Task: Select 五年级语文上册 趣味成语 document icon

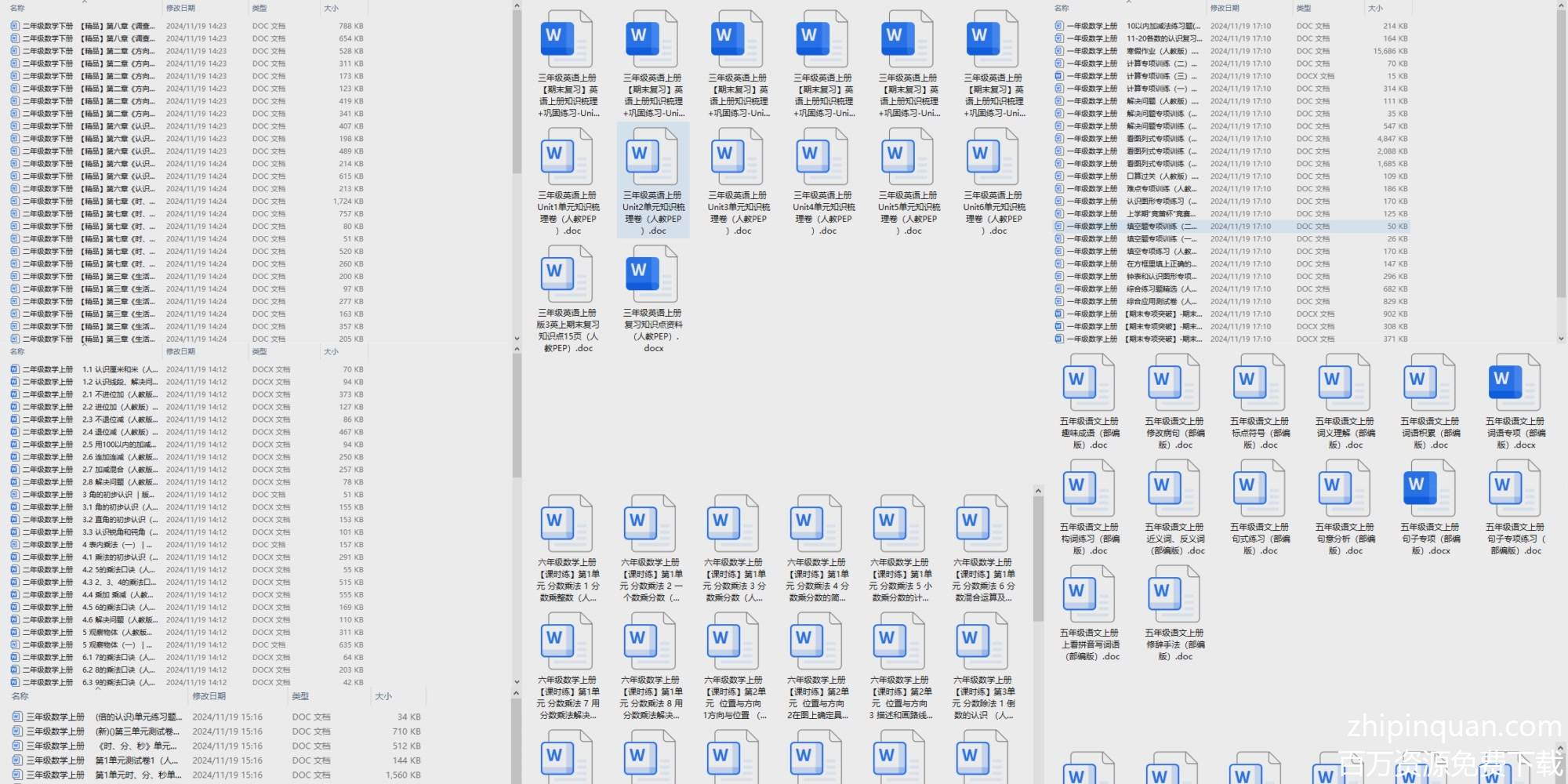Action: pyautogui.click(x=1089, y=383)
